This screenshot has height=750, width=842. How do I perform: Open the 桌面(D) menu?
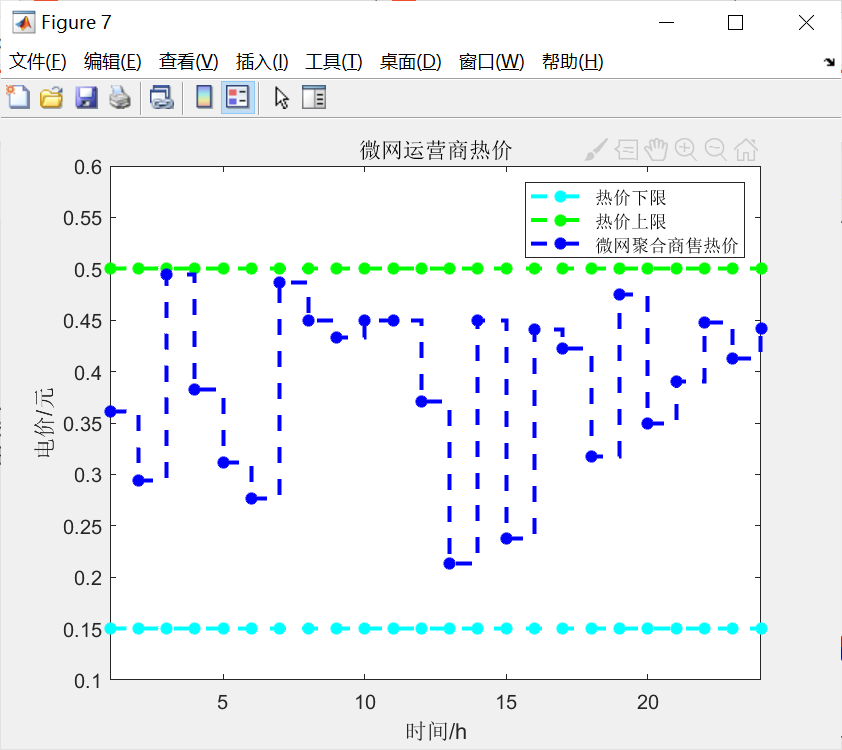(410, 62)
